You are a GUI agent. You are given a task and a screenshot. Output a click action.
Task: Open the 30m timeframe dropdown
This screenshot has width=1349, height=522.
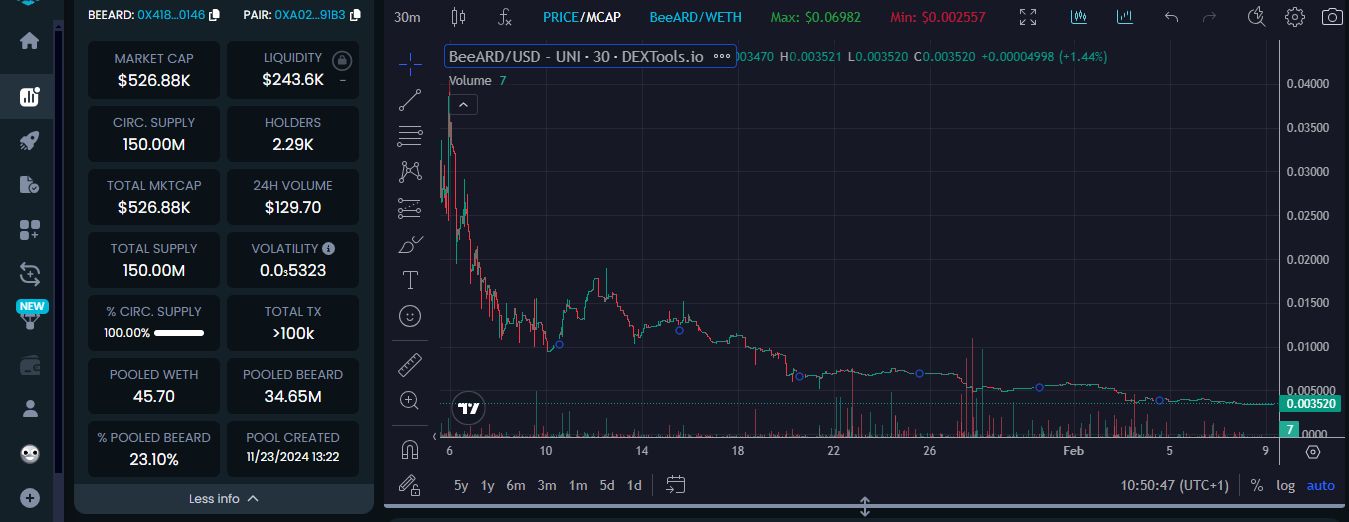coord(407,17)
